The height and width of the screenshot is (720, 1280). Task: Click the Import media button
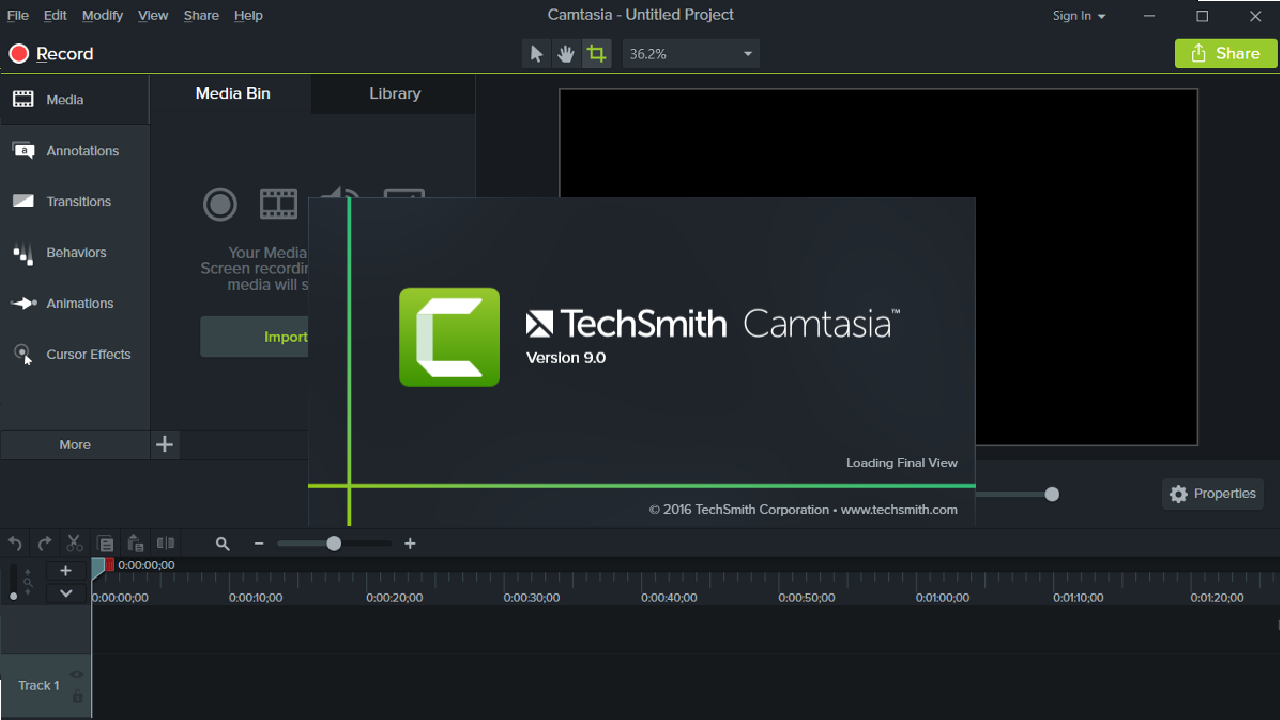(x=254, y=337)
